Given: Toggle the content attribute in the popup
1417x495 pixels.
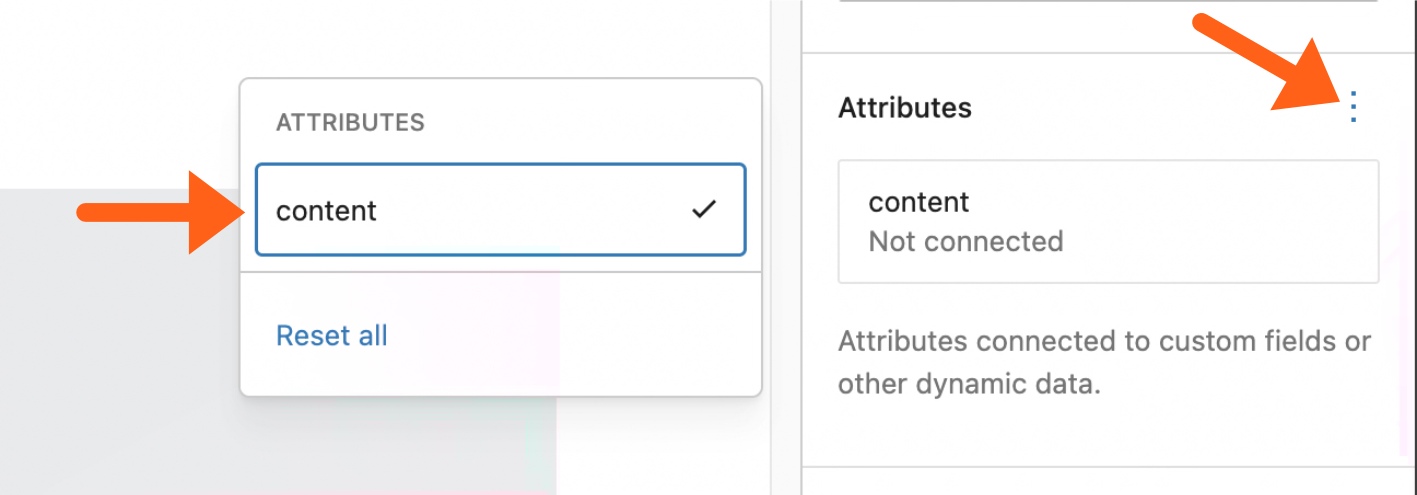Looking at the screenshot, I should [500, 210].
